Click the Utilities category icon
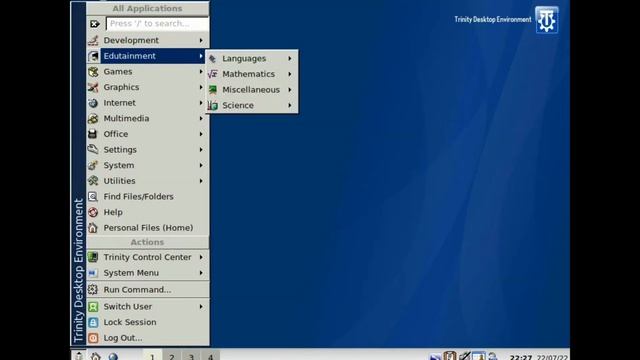The image size is (640, 360). pos(93,181)
